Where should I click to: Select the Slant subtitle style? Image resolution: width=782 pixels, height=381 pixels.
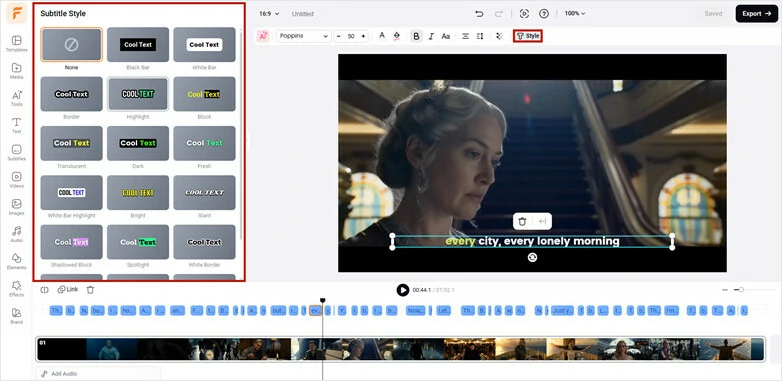204,192
